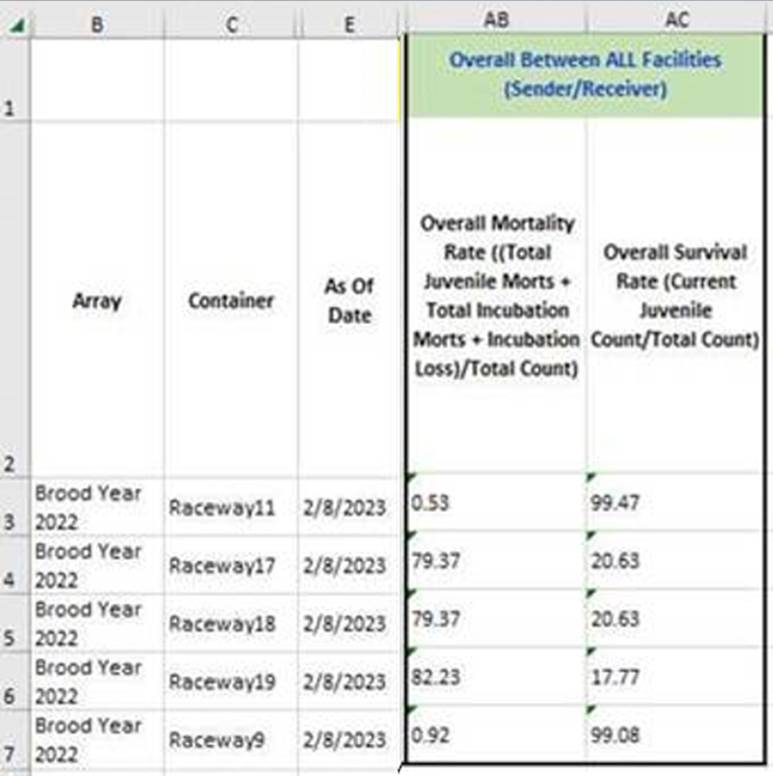Click the Select All corner triangle
This screenshot has width=773, height=776.
point(14,23)
